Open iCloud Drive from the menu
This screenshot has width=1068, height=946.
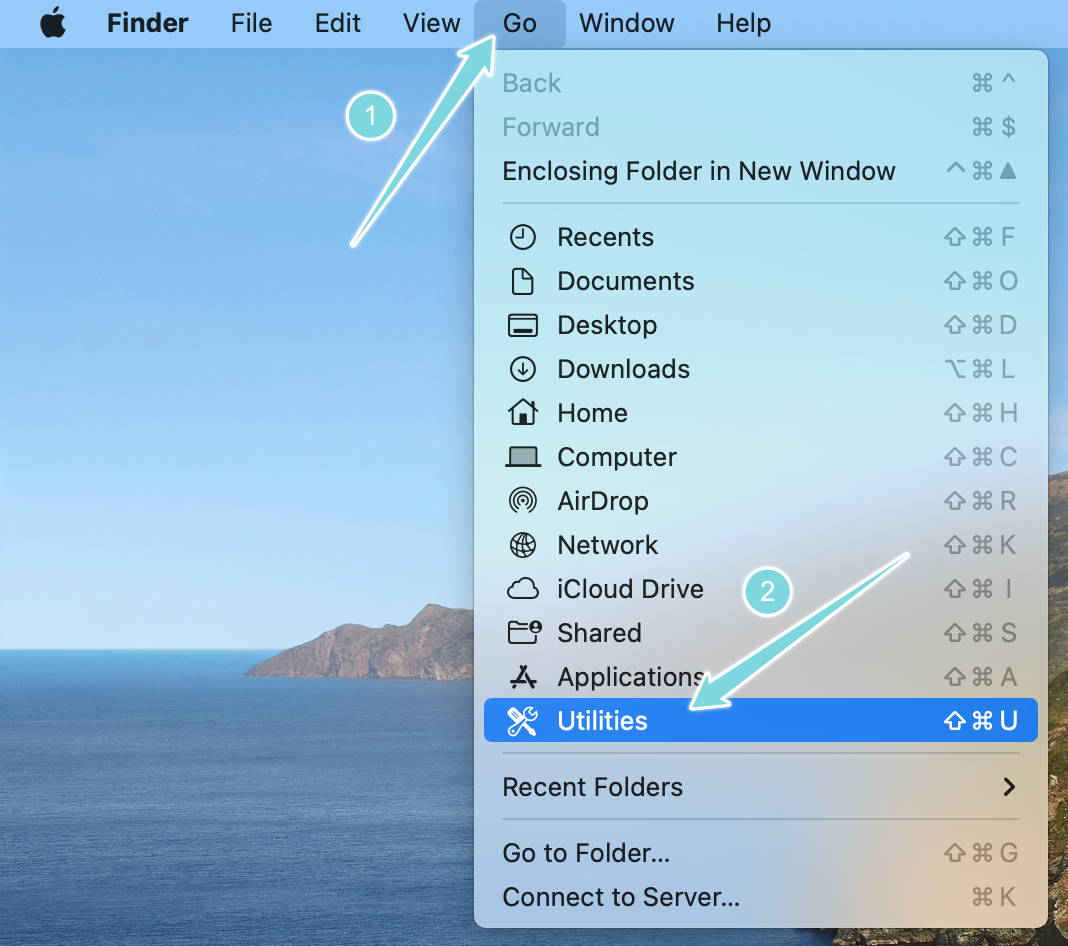click(x=761, y=589)
